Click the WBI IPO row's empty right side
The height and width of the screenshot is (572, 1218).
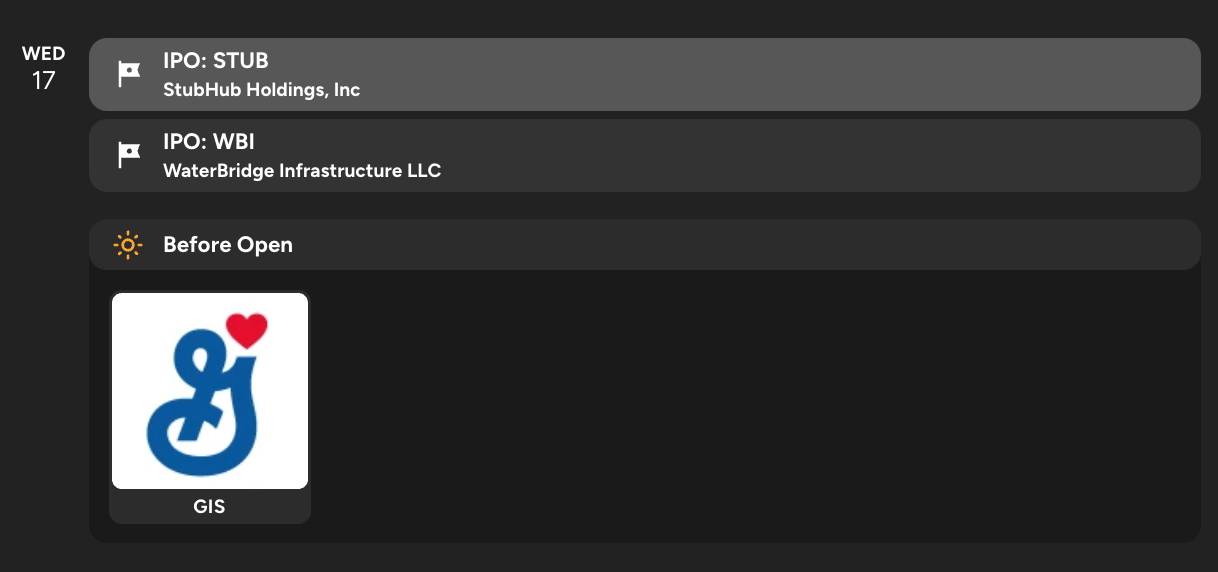900,155
